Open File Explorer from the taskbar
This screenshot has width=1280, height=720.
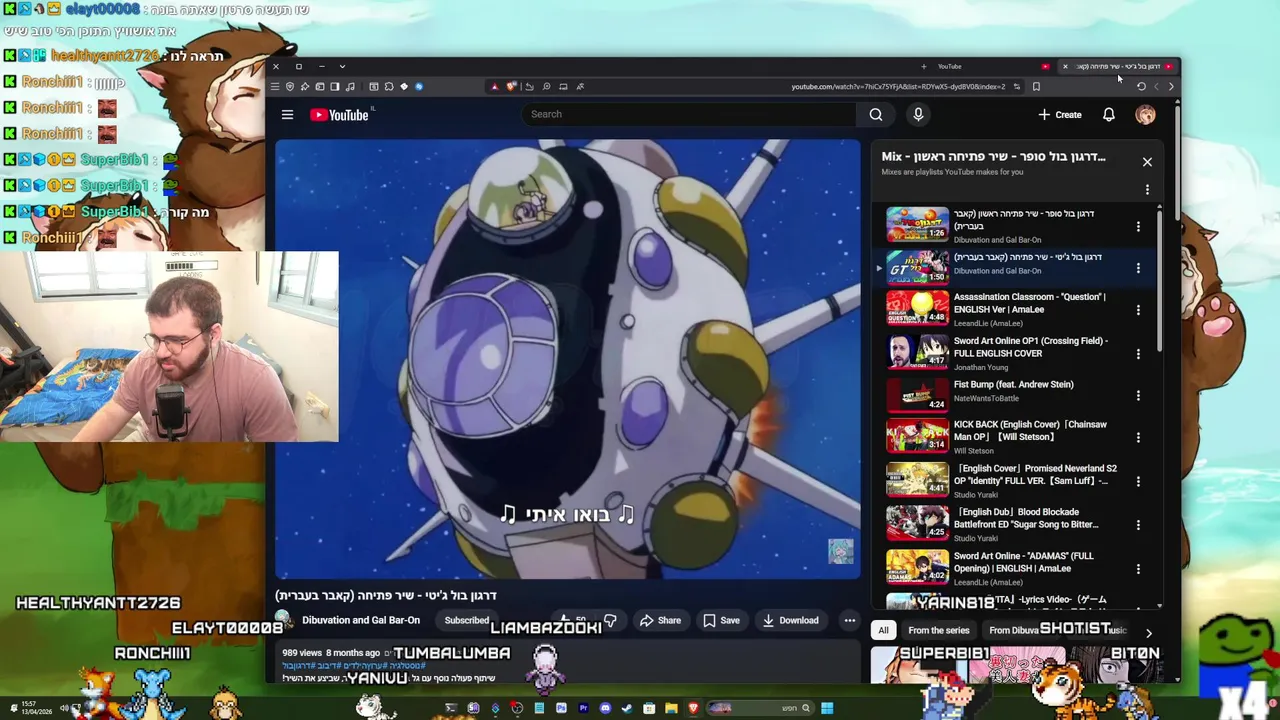point(671,708)
